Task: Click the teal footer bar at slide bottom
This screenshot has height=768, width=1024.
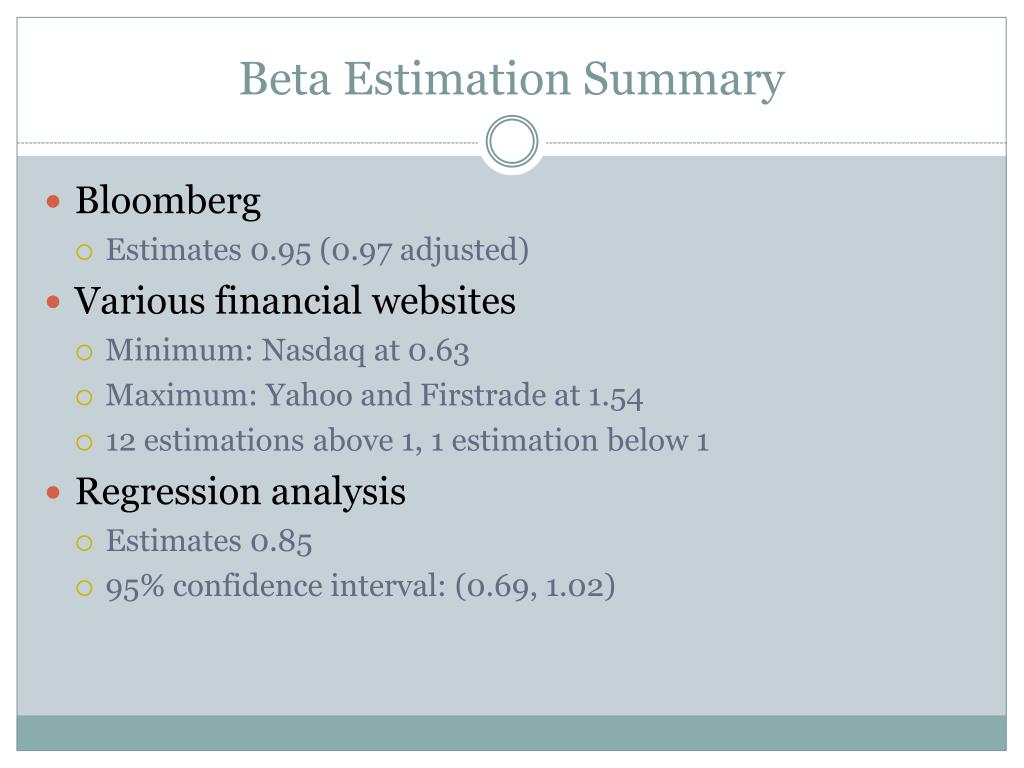Action: point(511,733)
